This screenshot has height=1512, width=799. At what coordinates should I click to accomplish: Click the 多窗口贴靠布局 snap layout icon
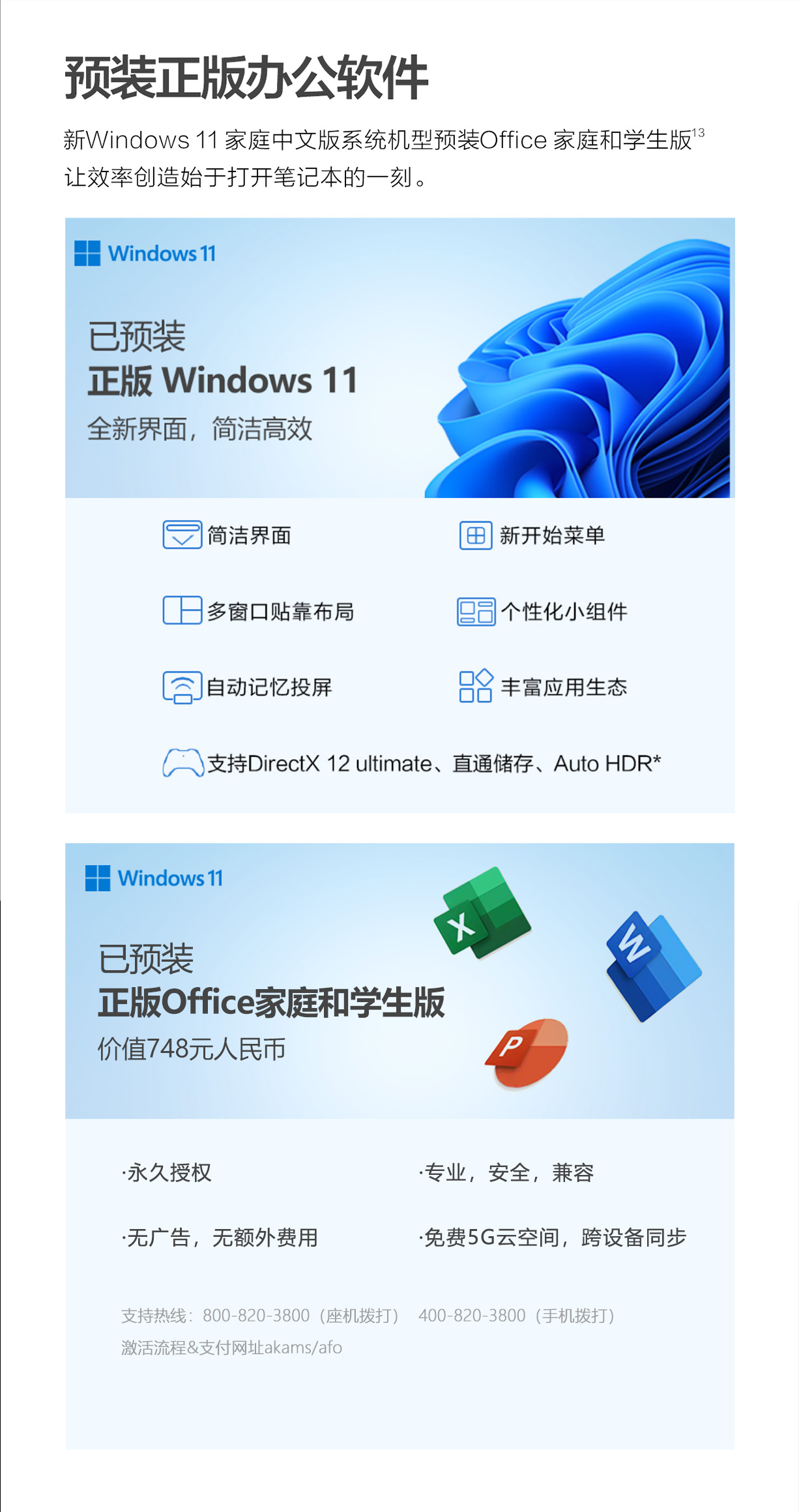(182, 610)
